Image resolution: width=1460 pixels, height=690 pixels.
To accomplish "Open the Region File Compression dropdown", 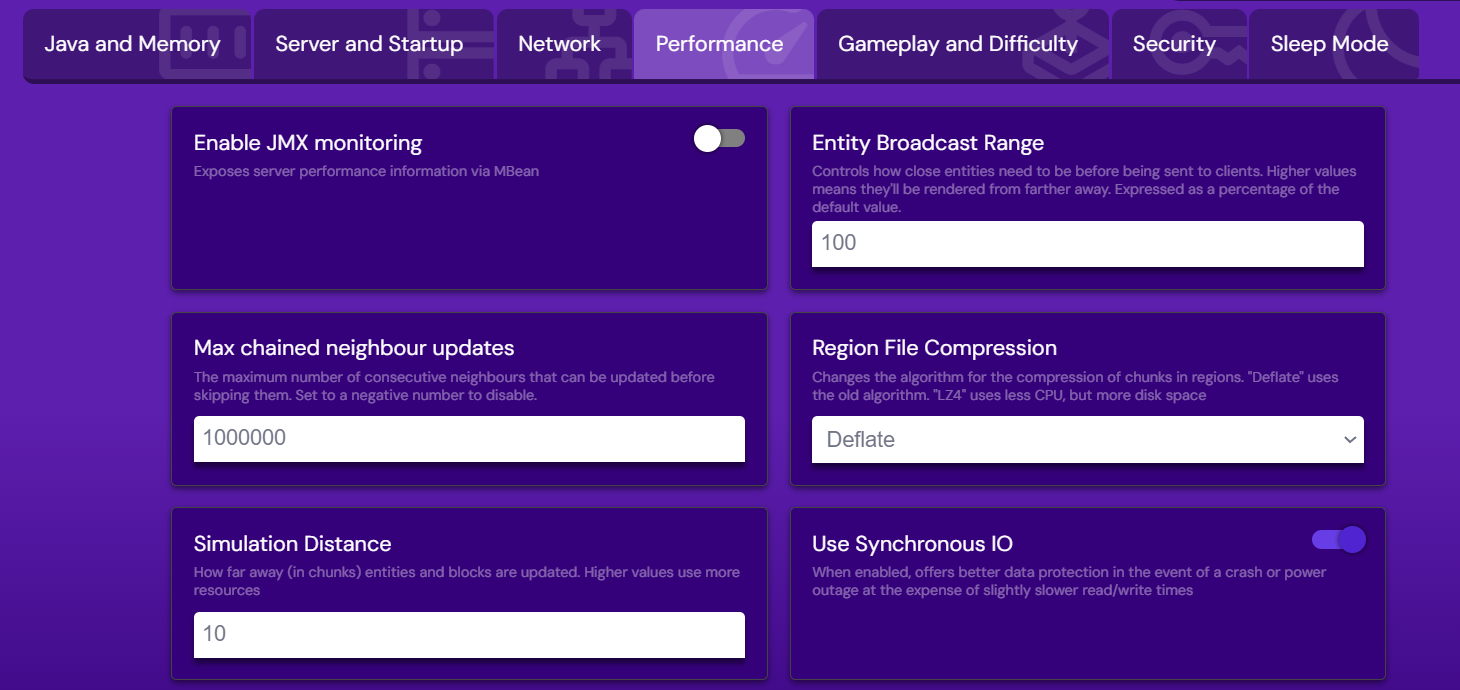I will tap(1087, 440).
